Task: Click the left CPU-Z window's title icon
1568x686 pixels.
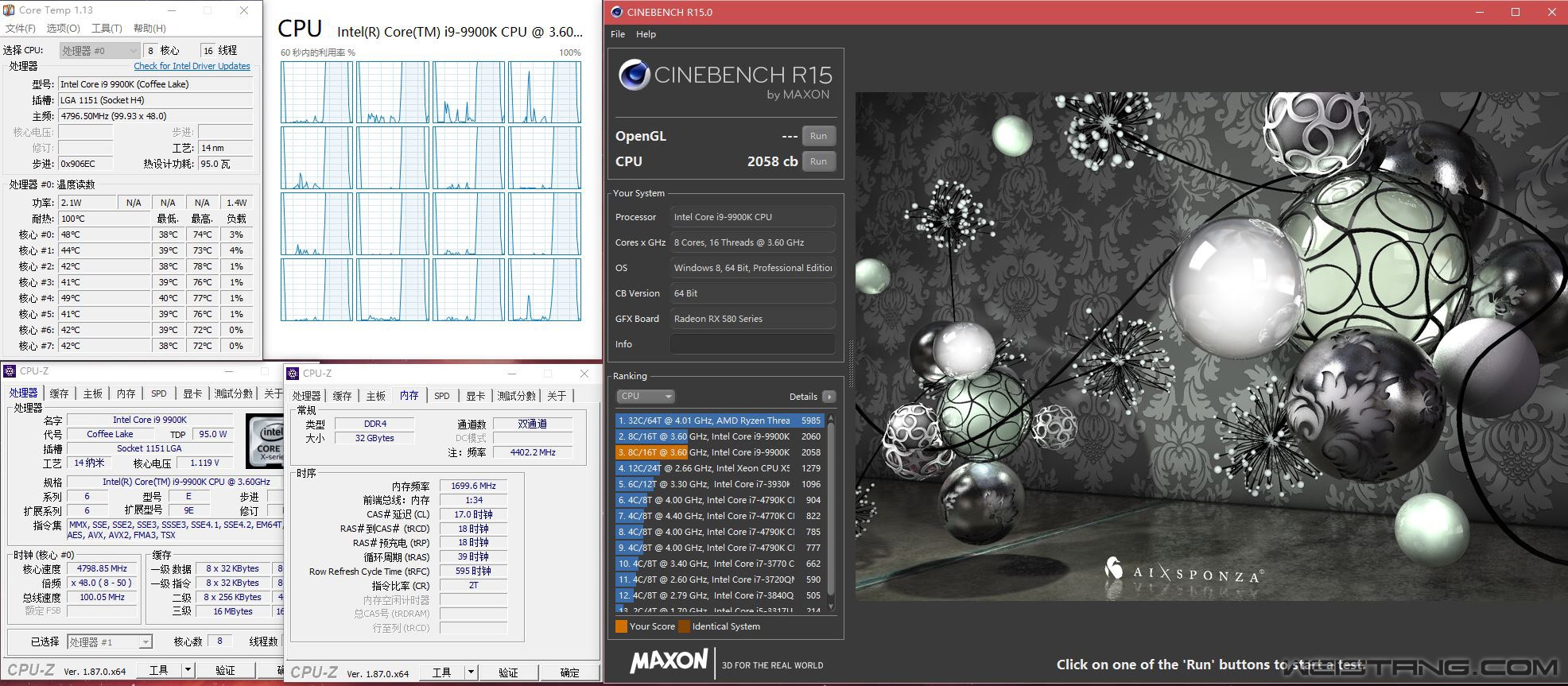Action: 10,371
